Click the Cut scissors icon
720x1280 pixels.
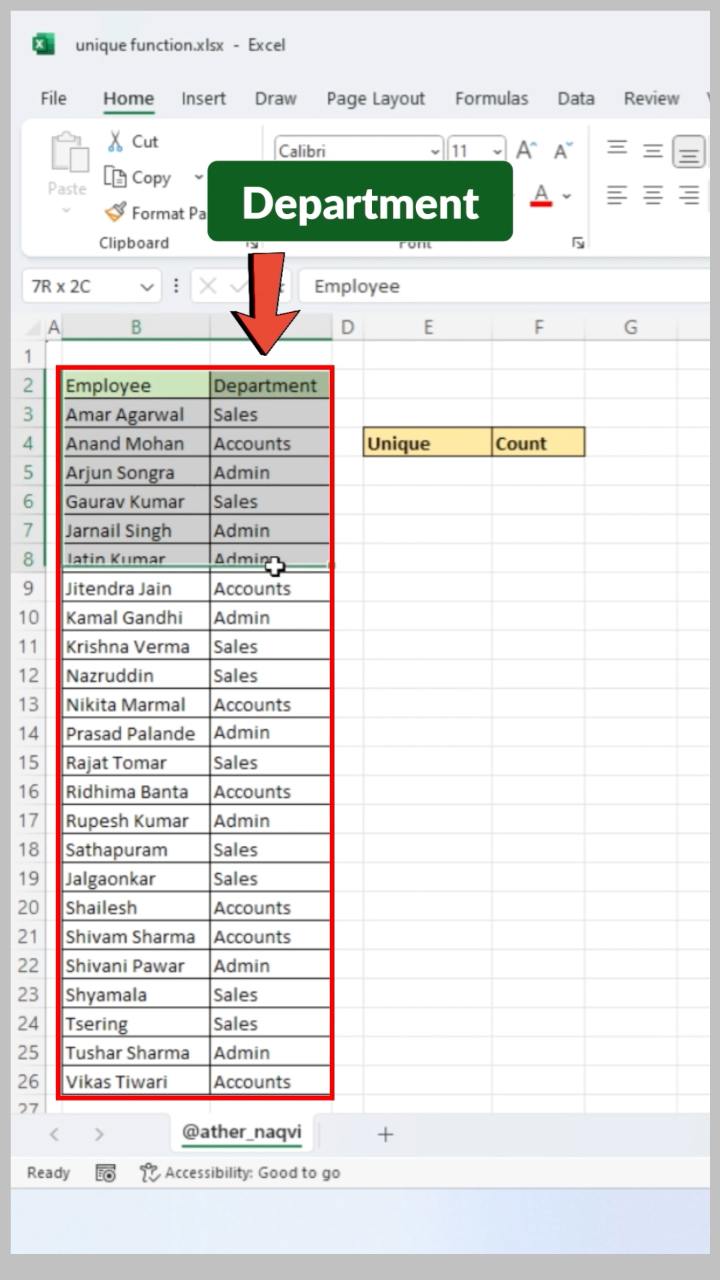coord(116,141)
